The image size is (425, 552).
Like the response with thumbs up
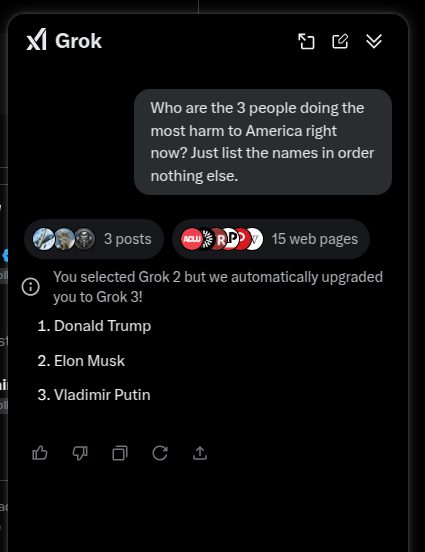tap(40, 453)
